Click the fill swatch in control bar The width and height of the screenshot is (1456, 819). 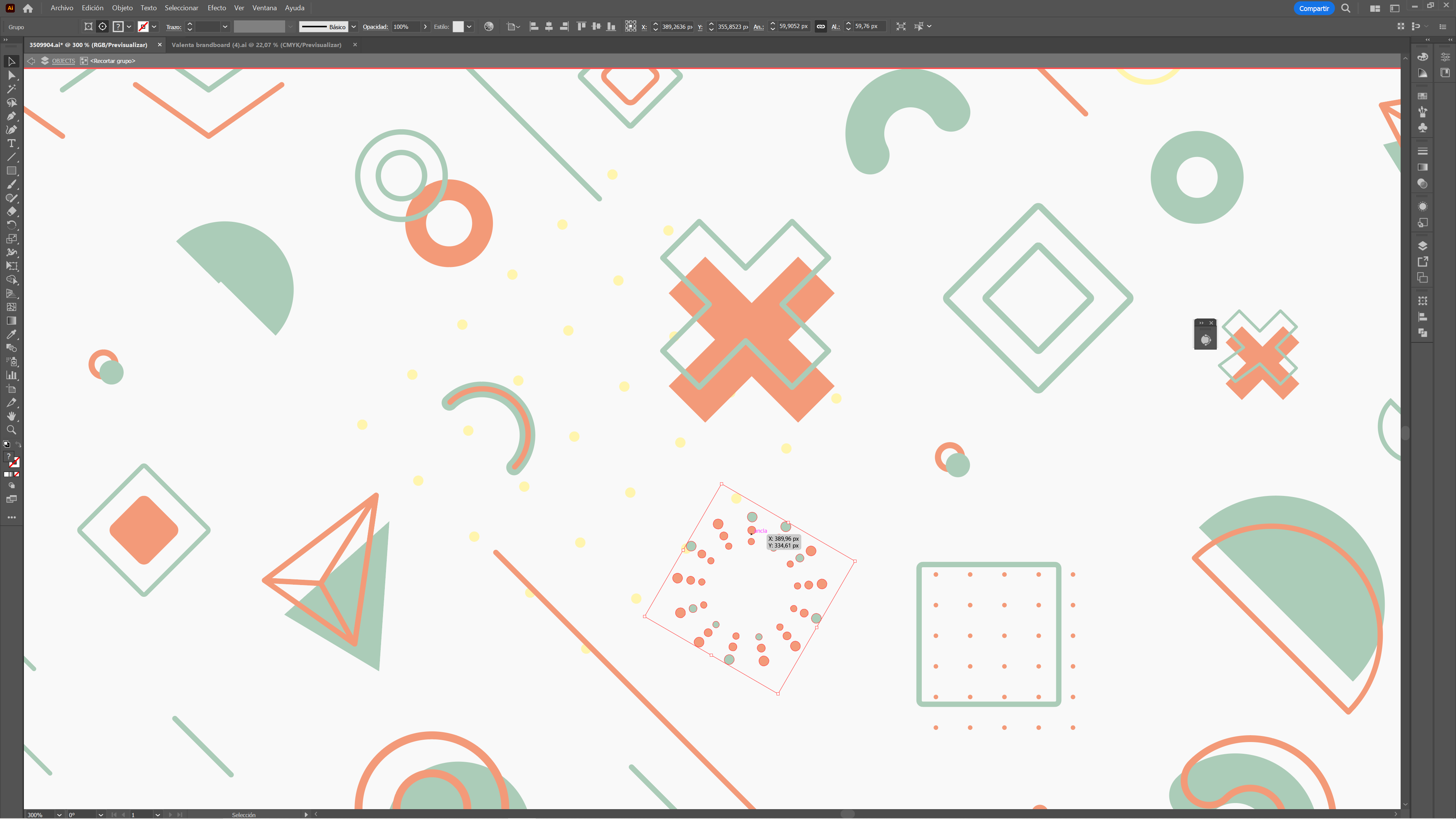coord(118,27)
